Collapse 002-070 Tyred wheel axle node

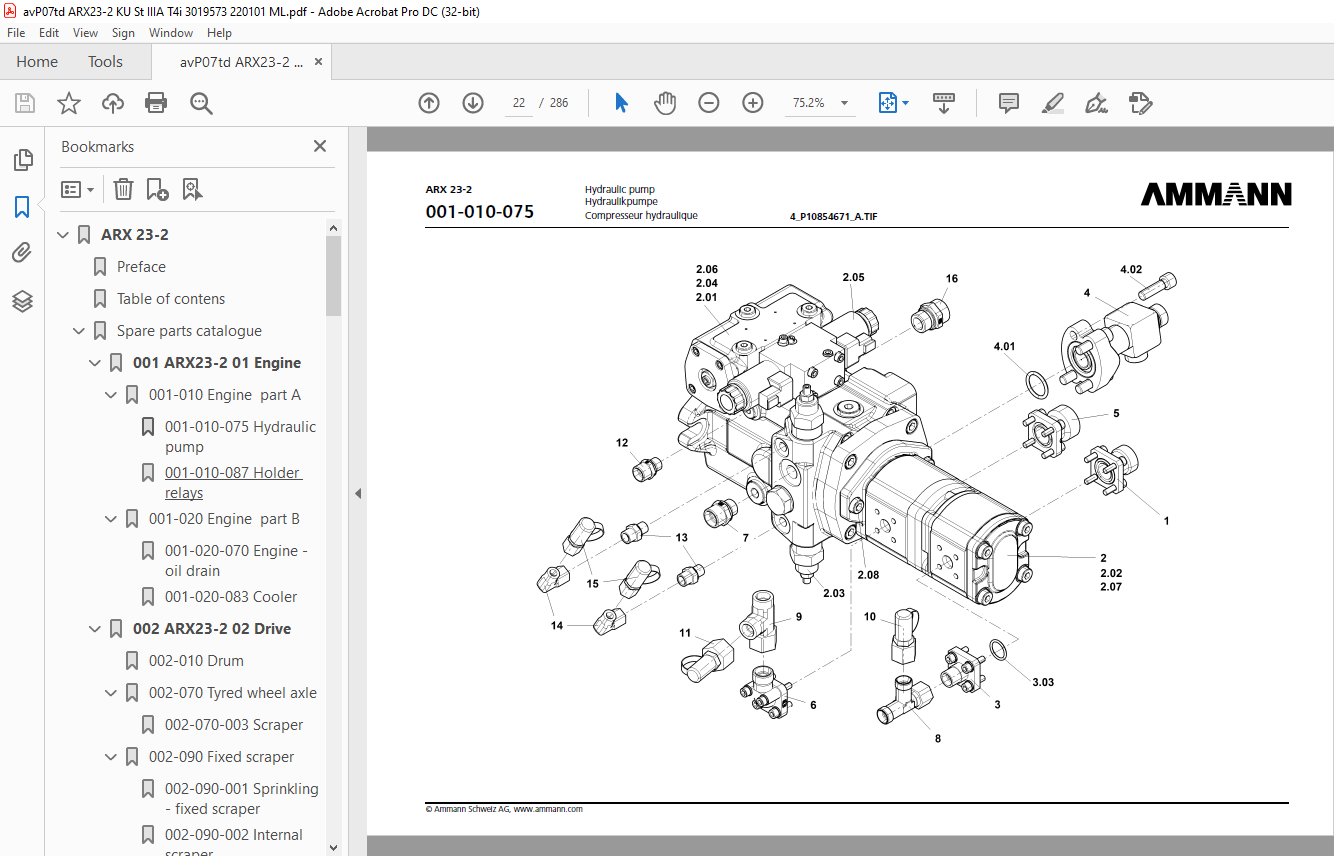(x=111, y=693)
